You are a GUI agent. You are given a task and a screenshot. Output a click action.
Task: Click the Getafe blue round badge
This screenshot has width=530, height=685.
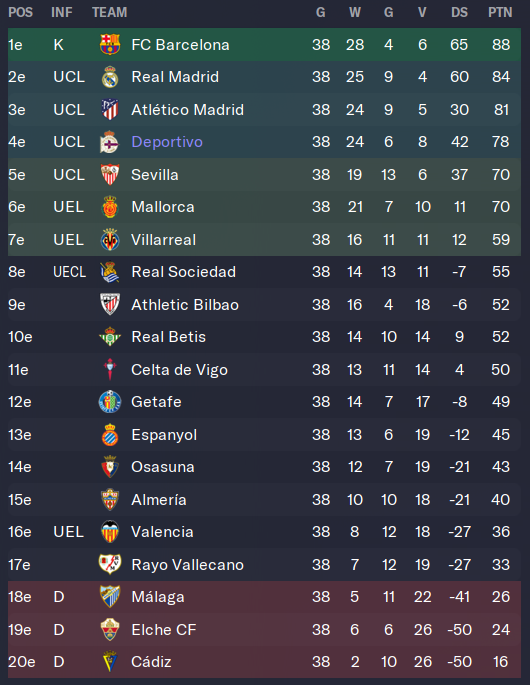coord(110,402)
